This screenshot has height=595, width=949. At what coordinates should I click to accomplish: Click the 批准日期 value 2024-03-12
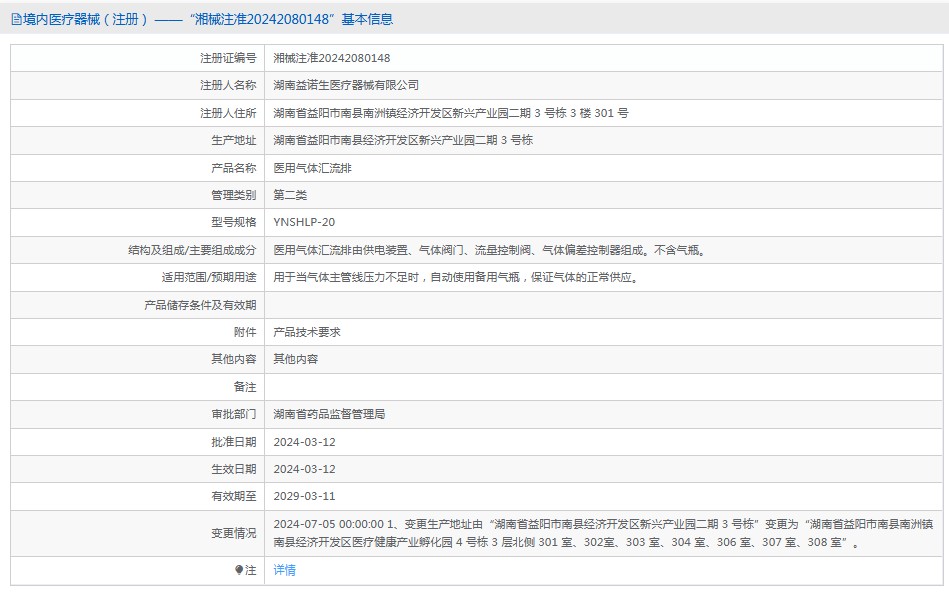[x=304, y=441]
